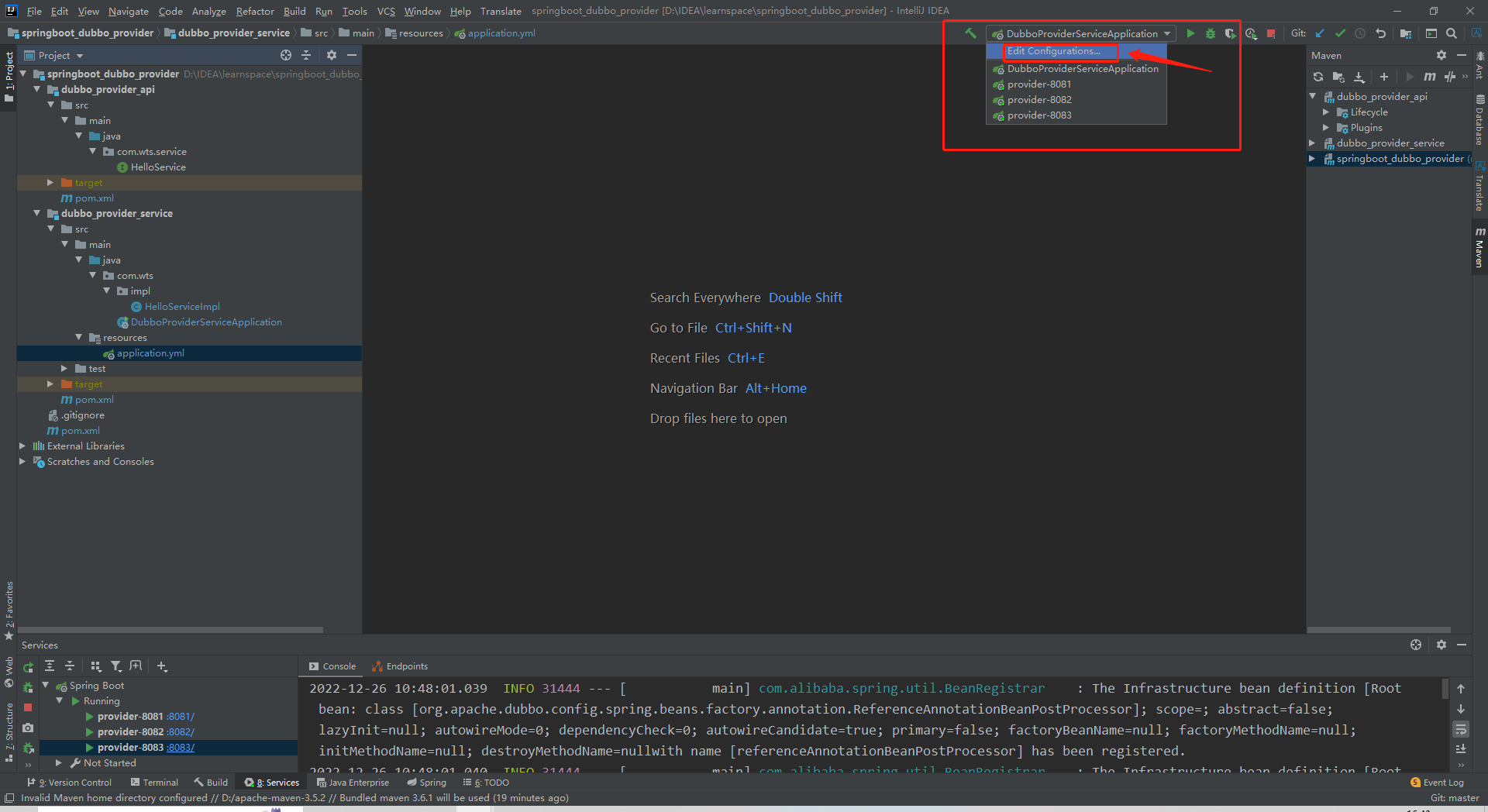
Task: Click the Build Project hammer icon
Action: [970, 33]
